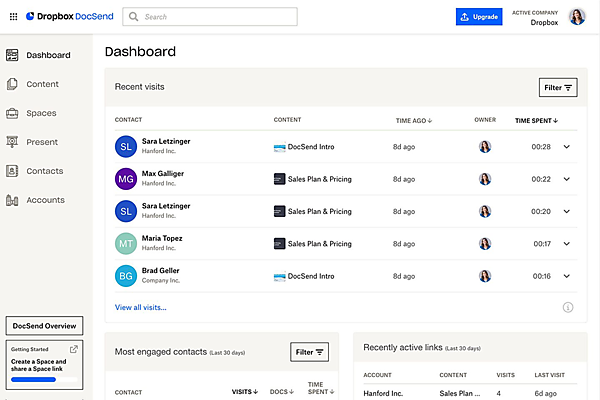Viewport: 600px width, 400px height.
Task: Click Max Galliger's MG avatar
Action: point(126,179)
